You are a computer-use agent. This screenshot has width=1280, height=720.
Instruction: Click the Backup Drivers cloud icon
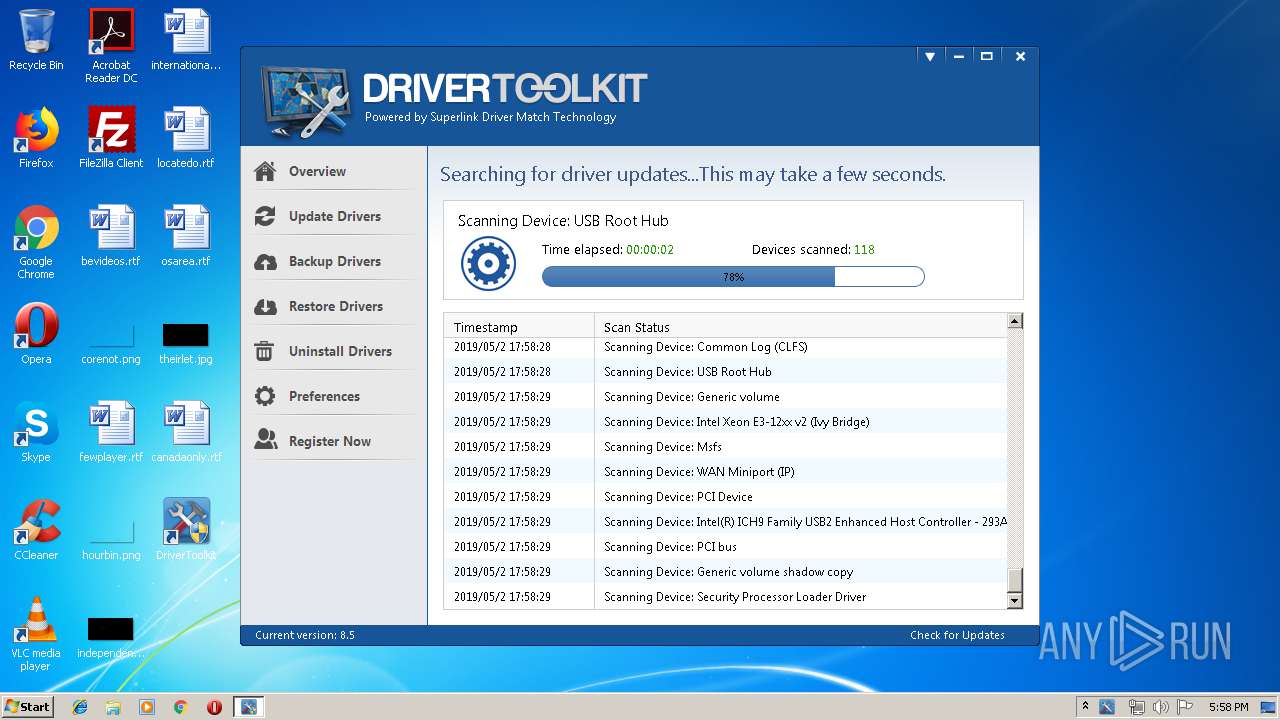pos(265,261)
